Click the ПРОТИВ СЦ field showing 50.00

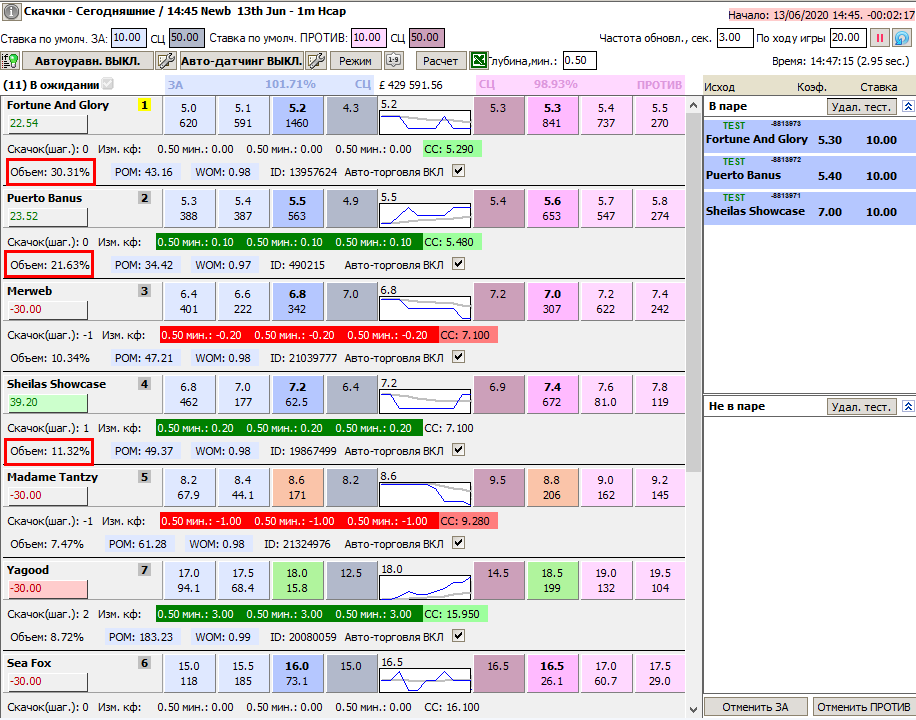click(426, 38)
